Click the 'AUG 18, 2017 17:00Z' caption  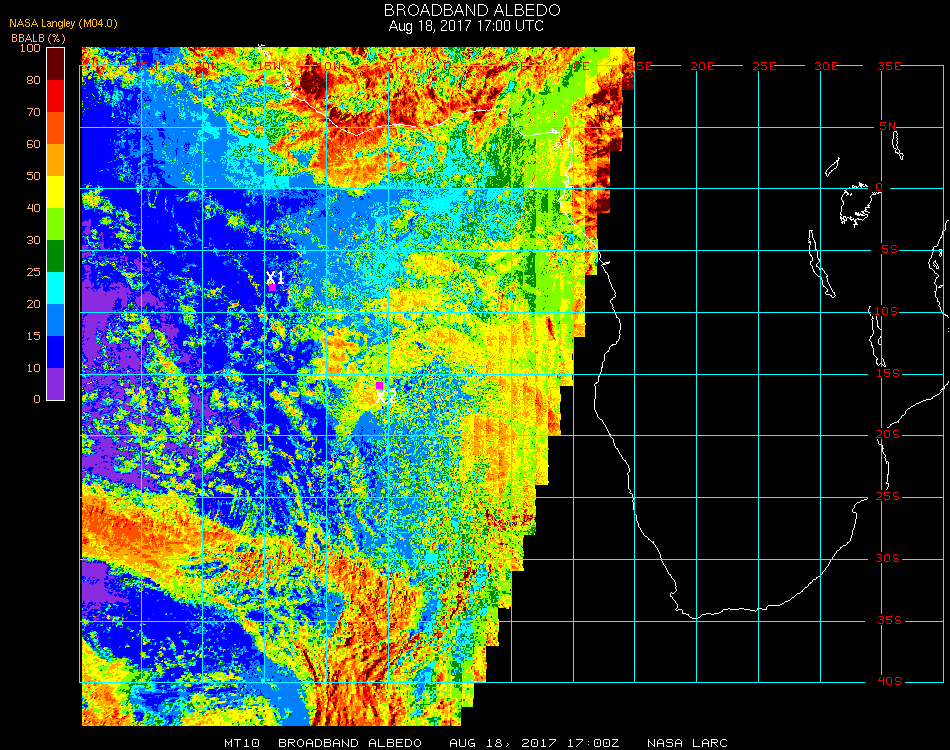(x=534, y=743)
